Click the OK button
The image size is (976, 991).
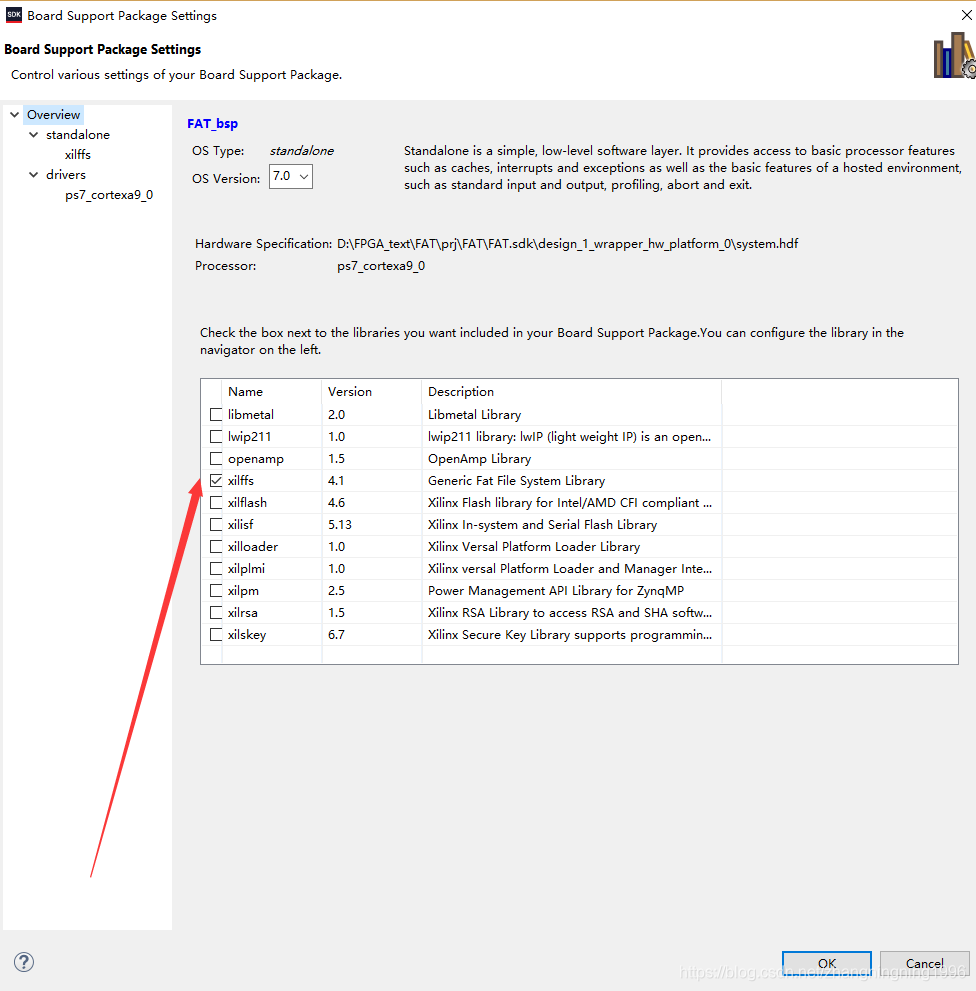pos(827,963)
